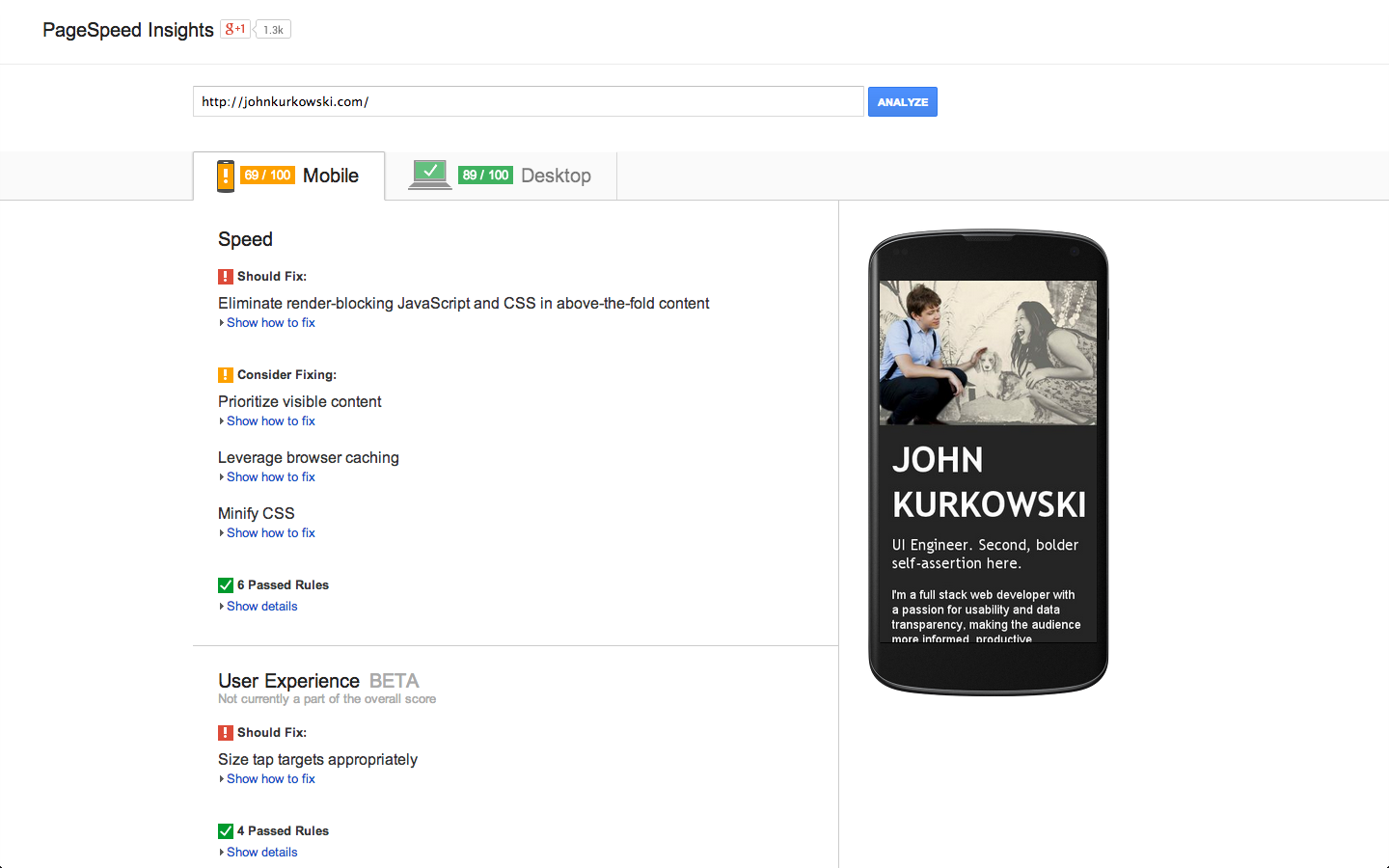The image size is (1389, 868).
Task: Click orange exclamation icon beside Consider Fixing
Action: 226,375
